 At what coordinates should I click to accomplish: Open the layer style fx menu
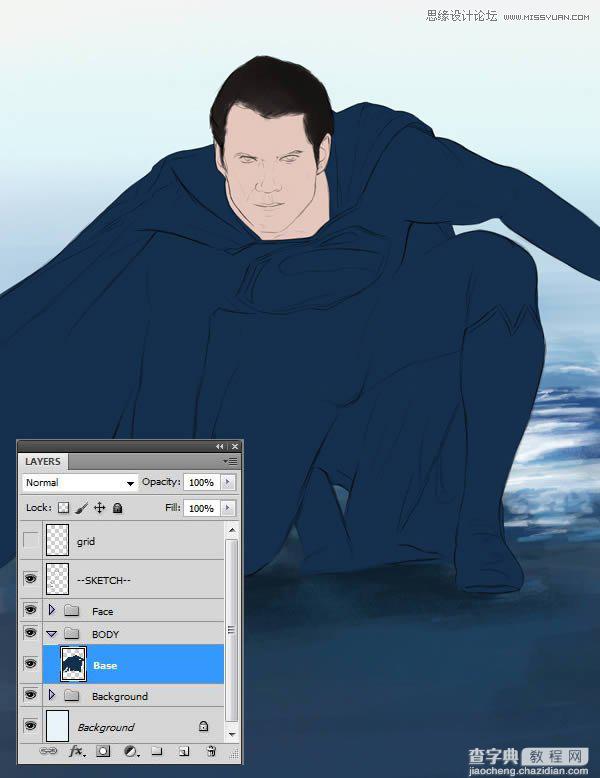pos(76,751)
